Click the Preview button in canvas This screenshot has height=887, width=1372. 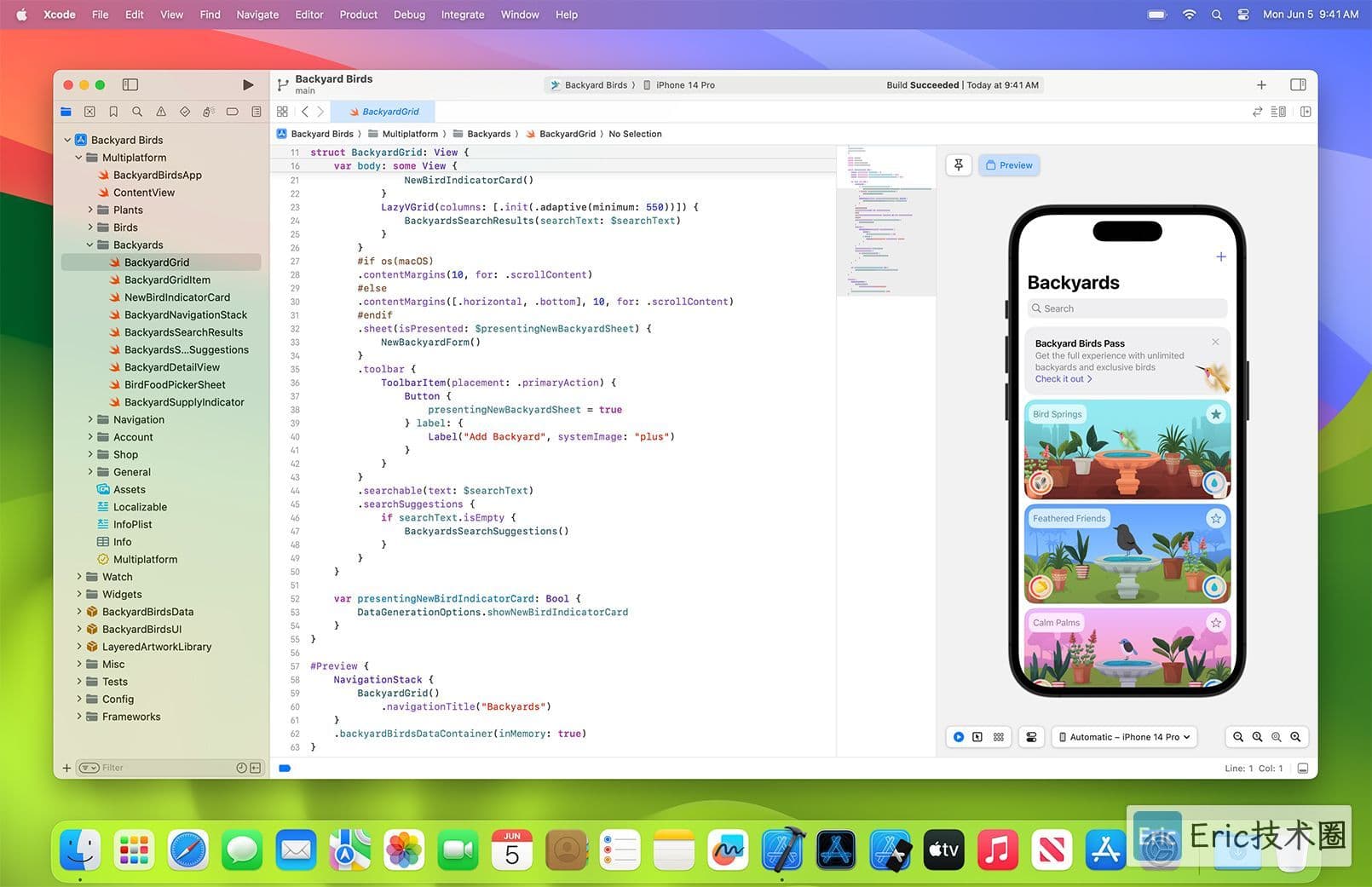click(x=1009, y=165)
